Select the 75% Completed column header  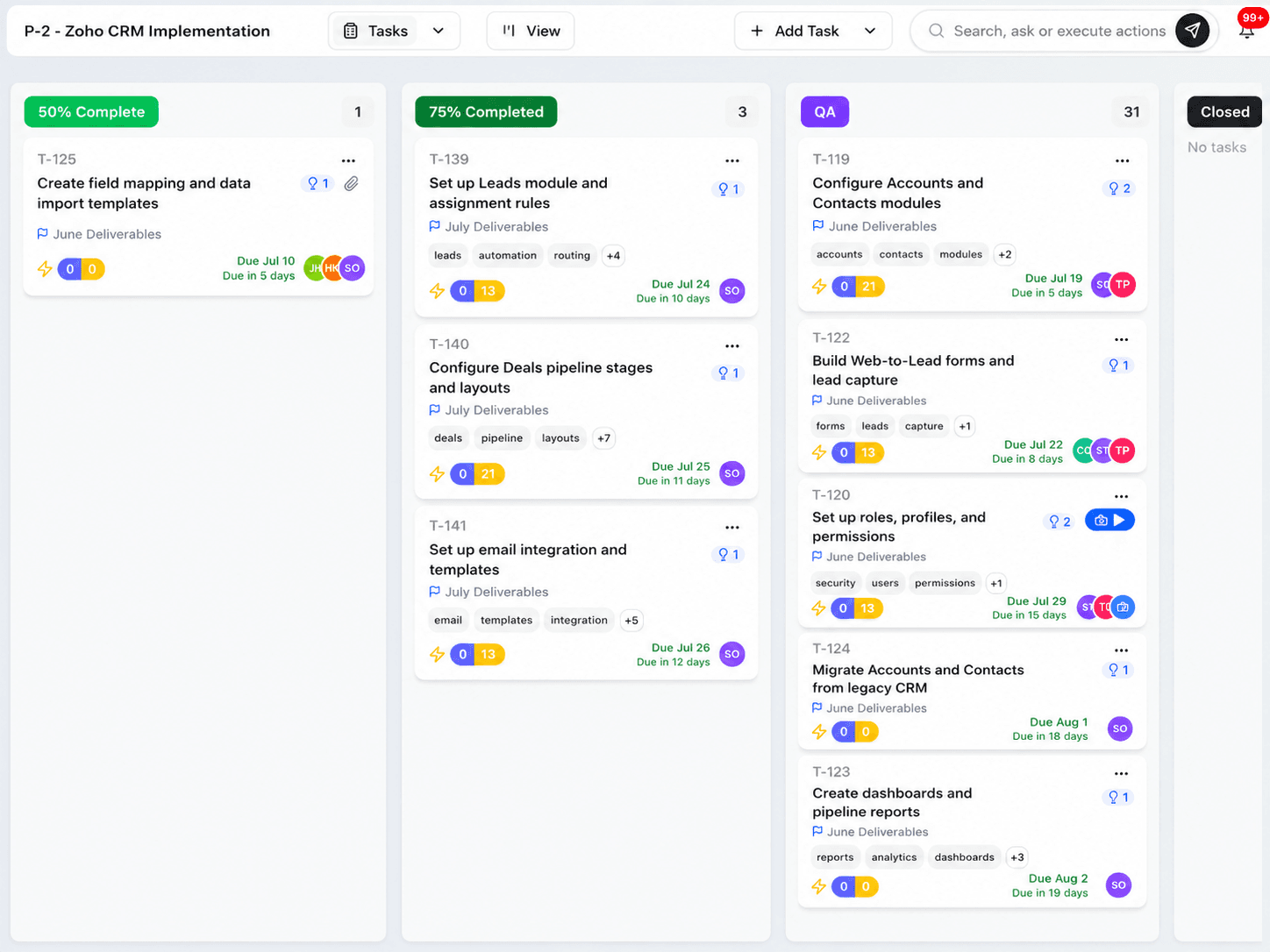[x=486, y=111]
